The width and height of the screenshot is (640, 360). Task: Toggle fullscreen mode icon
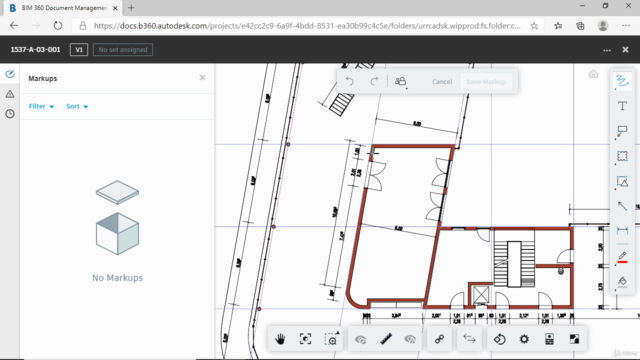(574, 339)
